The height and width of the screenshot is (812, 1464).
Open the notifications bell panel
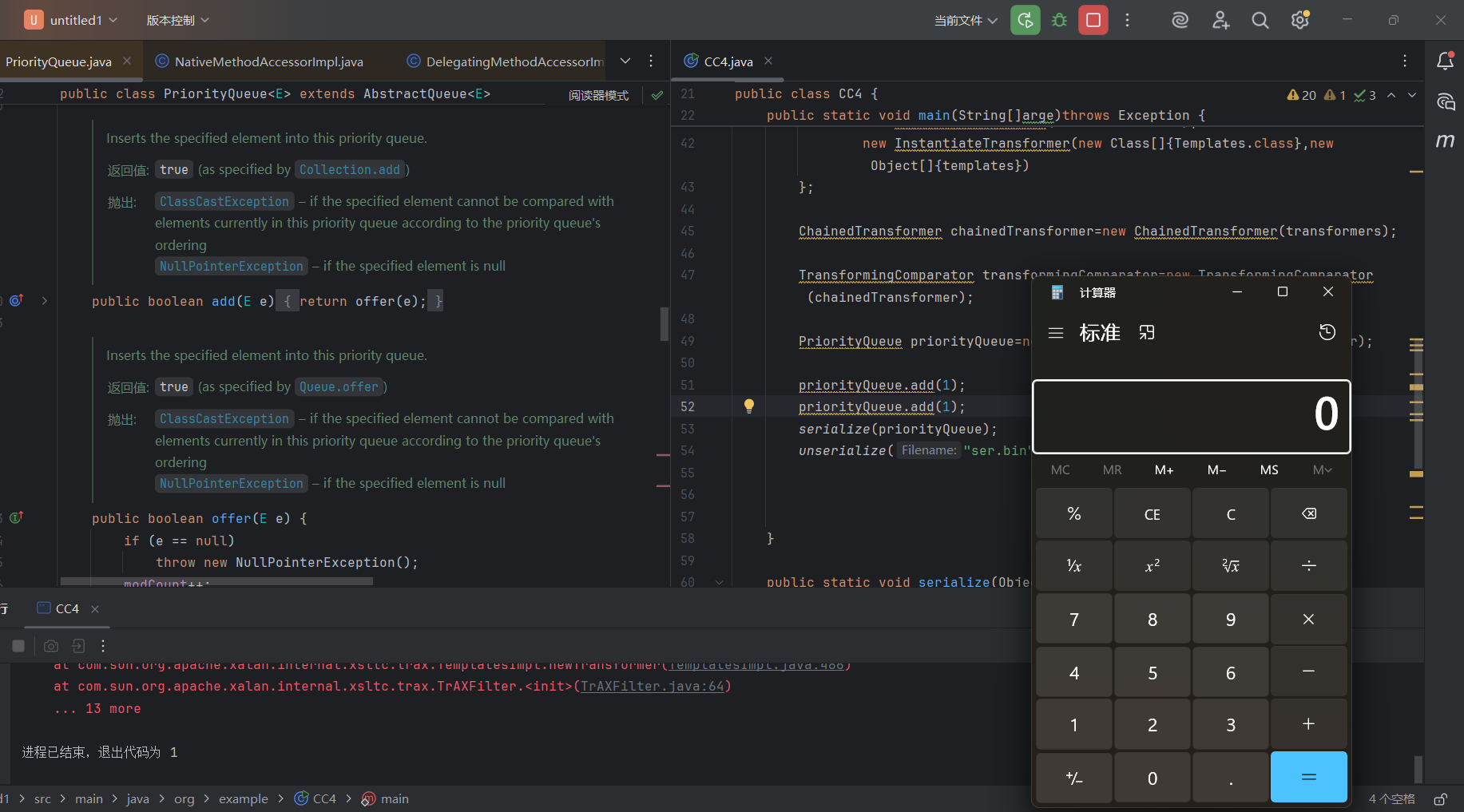(x=1445, y=61)
